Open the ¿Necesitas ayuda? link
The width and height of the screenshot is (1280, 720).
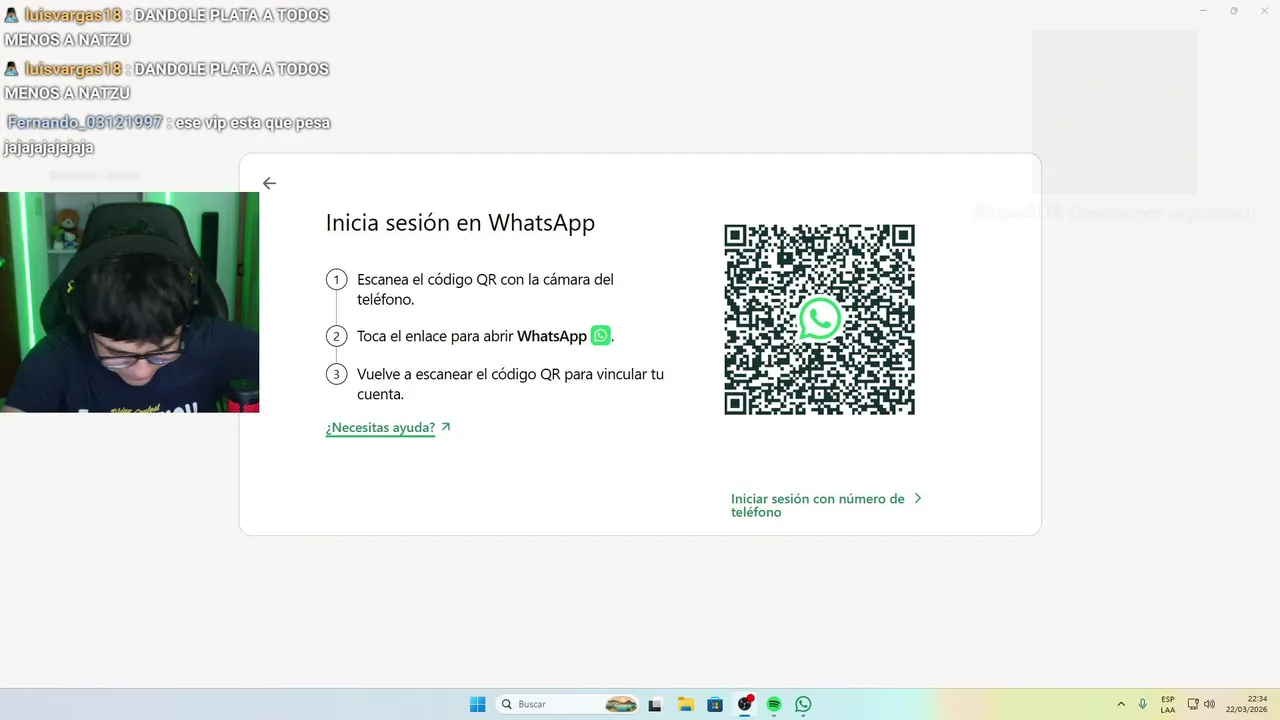[388, 428]
